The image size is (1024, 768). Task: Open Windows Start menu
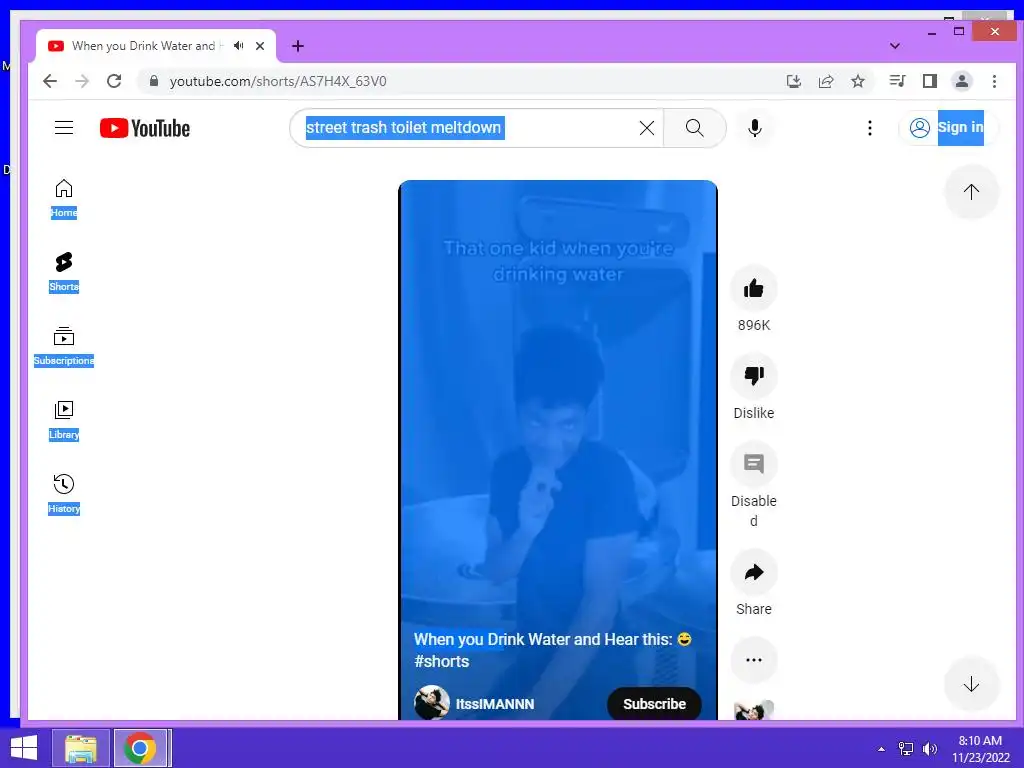(24, 748)
